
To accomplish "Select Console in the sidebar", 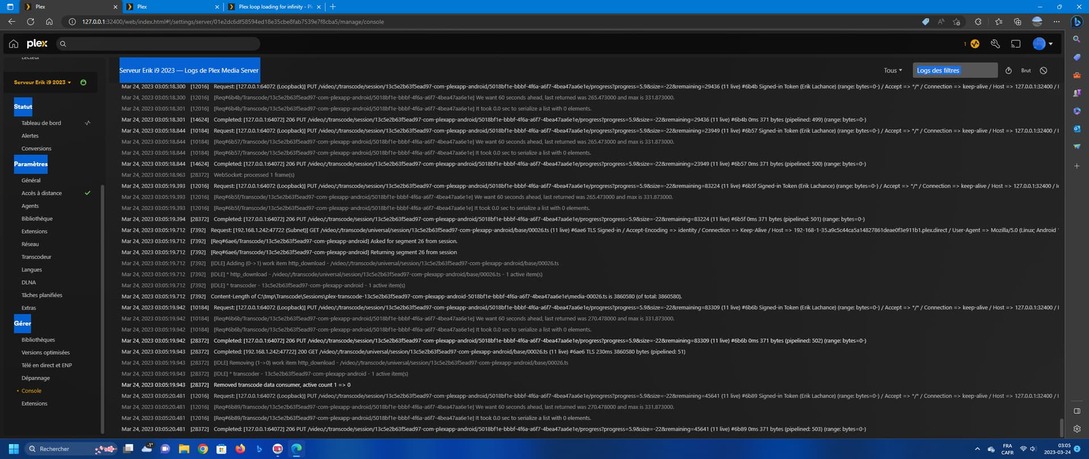I will coord(31,391).
